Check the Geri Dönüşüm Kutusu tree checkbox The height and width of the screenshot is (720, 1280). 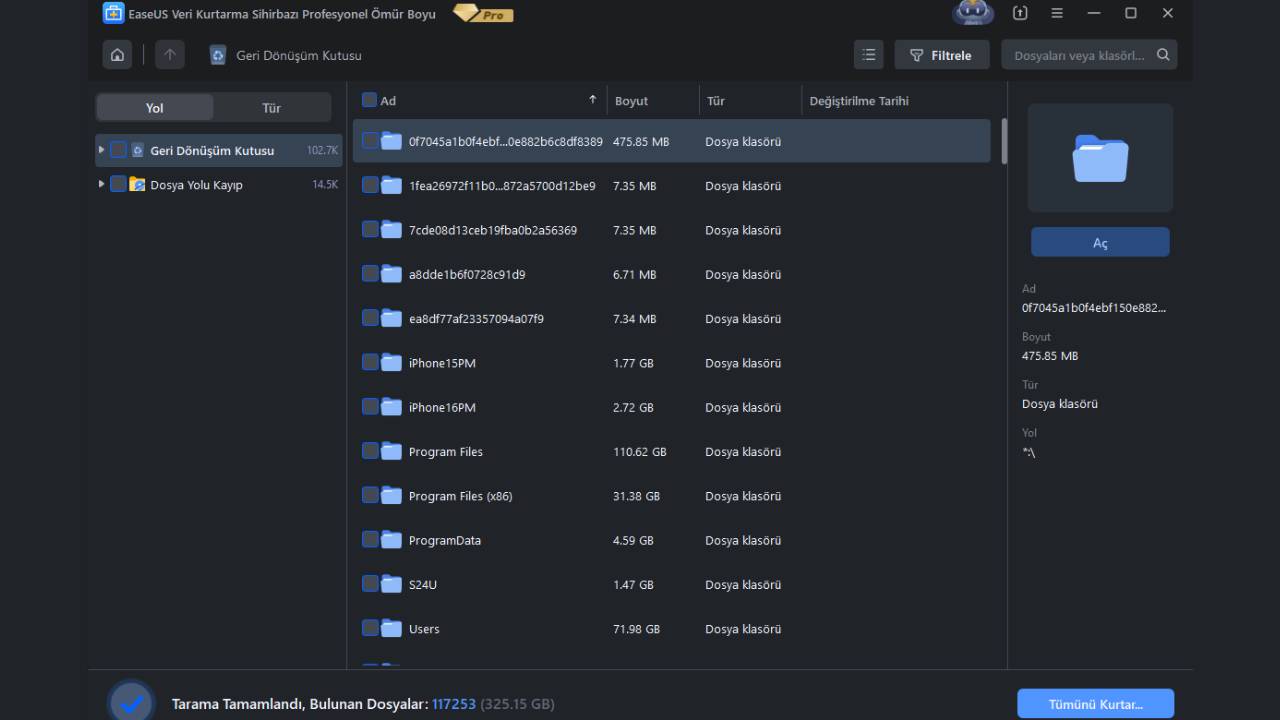(118, 150)
